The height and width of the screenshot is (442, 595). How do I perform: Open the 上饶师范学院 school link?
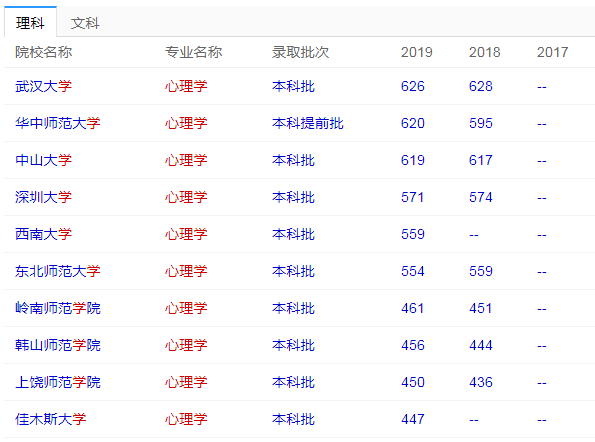point(58,382)
